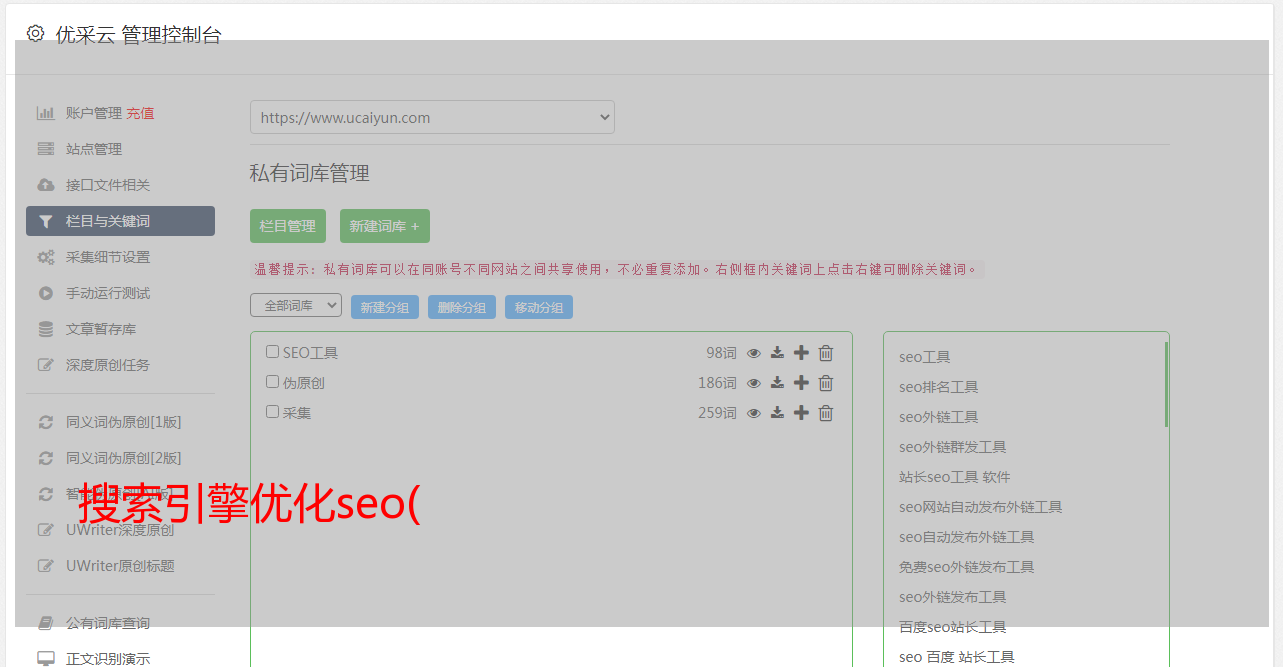Select keyword seo排名工具 in the list

pyautogui.click(x=938, y=387)
